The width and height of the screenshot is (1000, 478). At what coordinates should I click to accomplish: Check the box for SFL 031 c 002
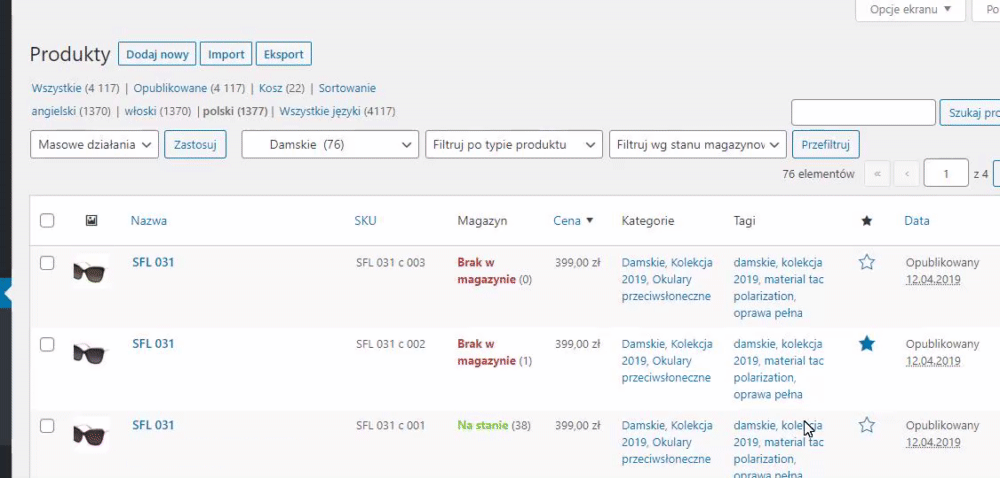click(x=47, y=344)
